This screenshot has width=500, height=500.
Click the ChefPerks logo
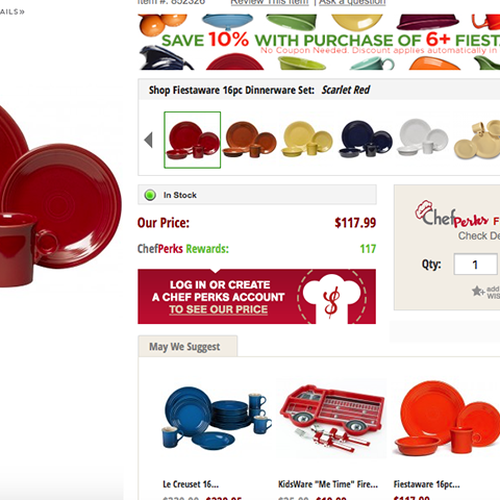pos(452,215)
